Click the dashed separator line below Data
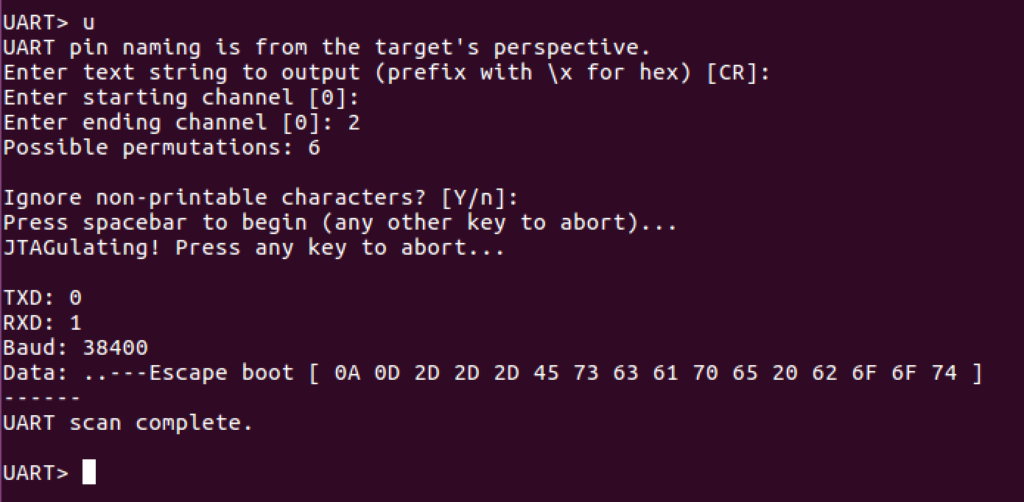Image resolution: width=1024 pixels, height=502 pixels. (x=42, y=398)
